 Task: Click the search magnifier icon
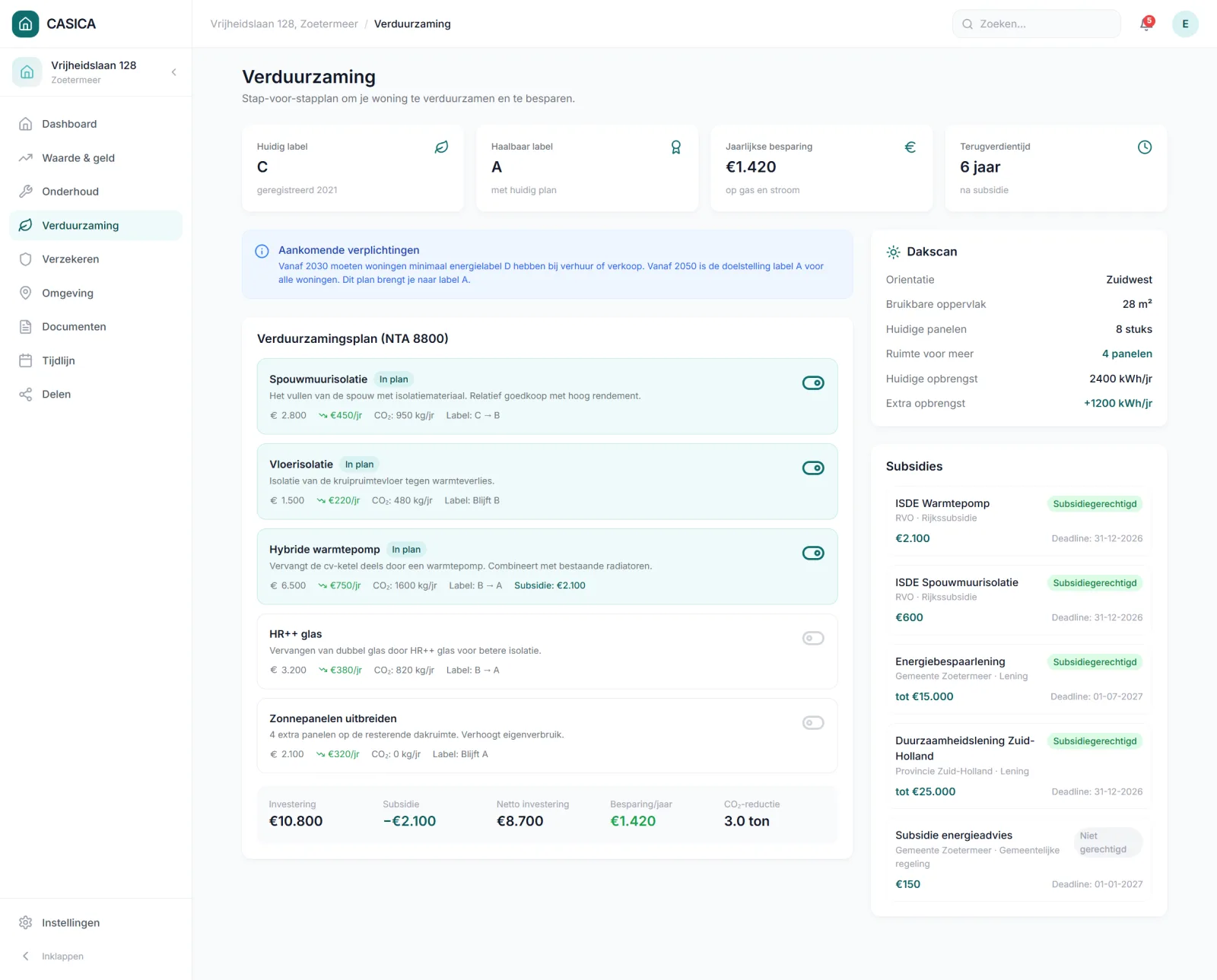(968, 24)
